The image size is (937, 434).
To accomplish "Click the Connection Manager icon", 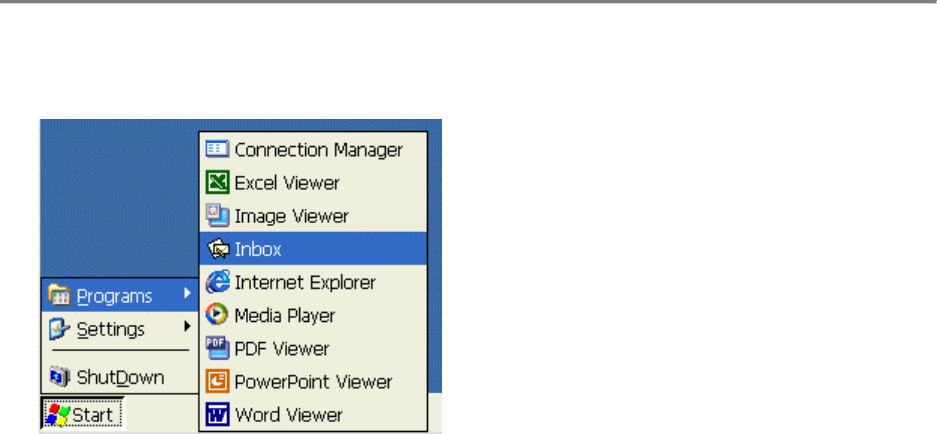I will [x=217, y=150].
